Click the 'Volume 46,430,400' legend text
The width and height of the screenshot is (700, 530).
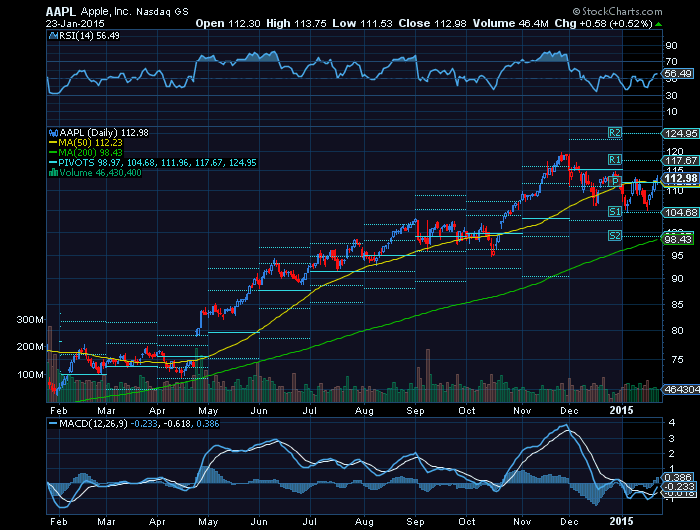coord(100,173)
